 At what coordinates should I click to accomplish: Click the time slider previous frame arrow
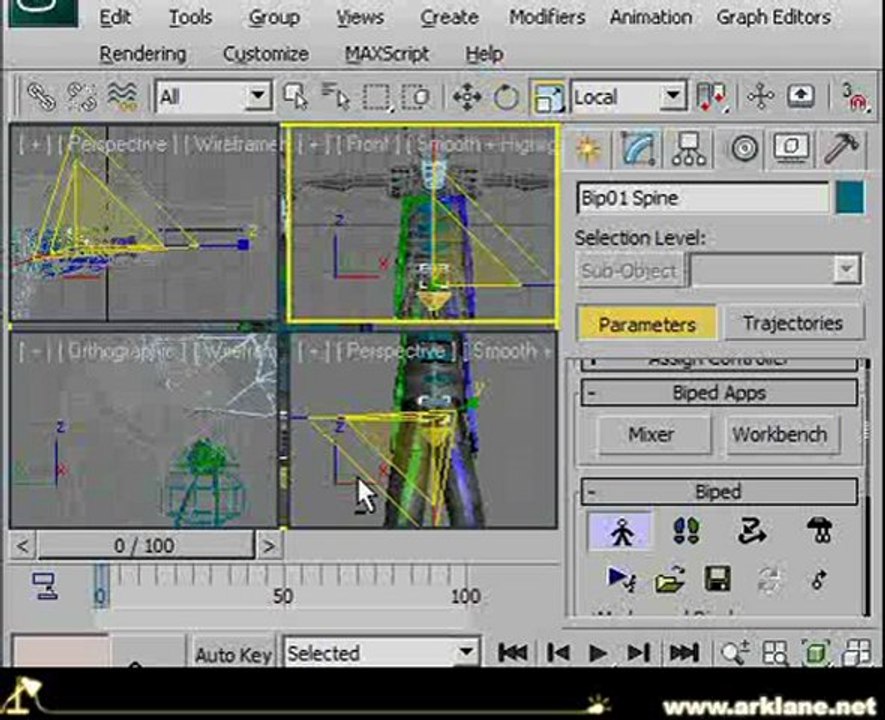(23, 546)
